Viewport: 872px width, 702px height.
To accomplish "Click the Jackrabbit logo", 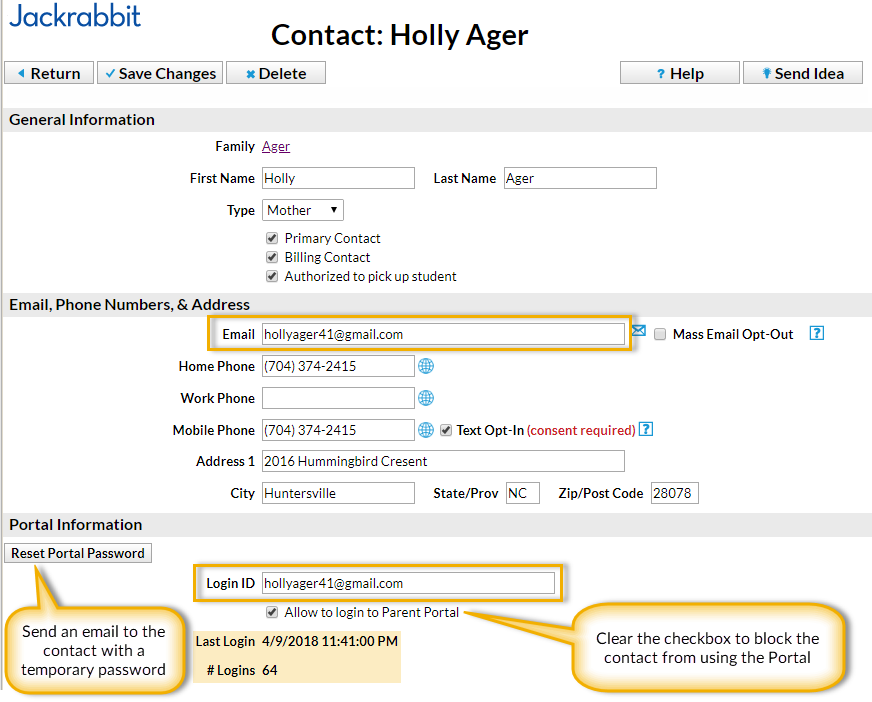I will click(75, 16).
